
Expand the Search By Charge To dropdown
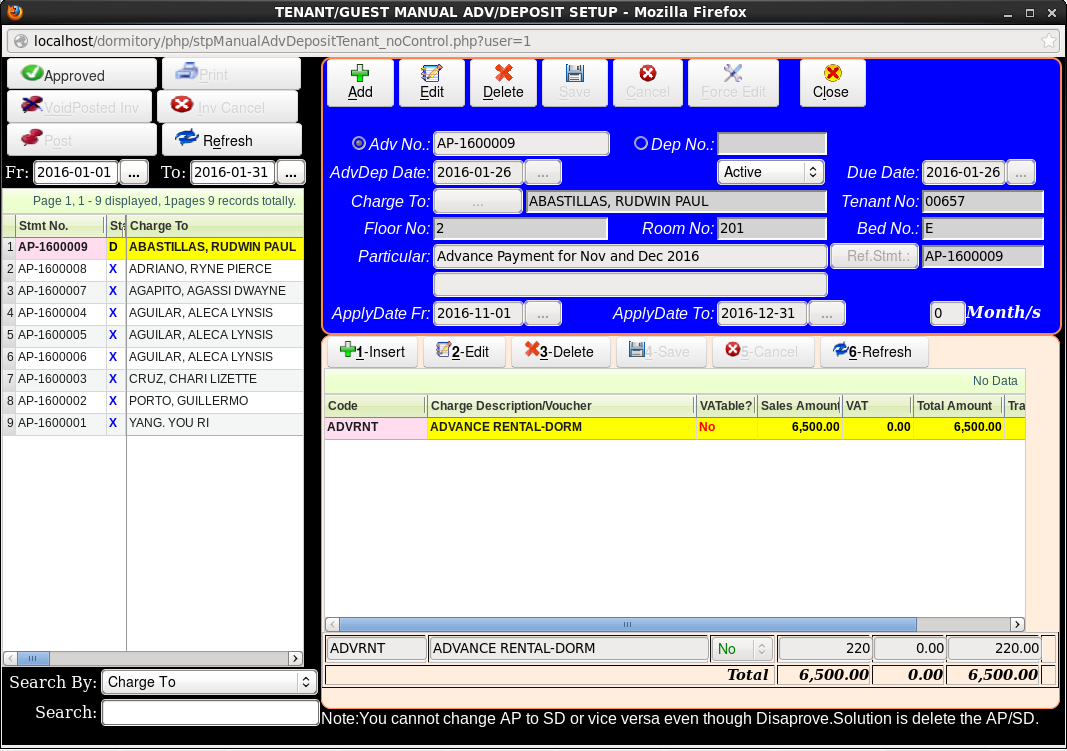(209, 682)
